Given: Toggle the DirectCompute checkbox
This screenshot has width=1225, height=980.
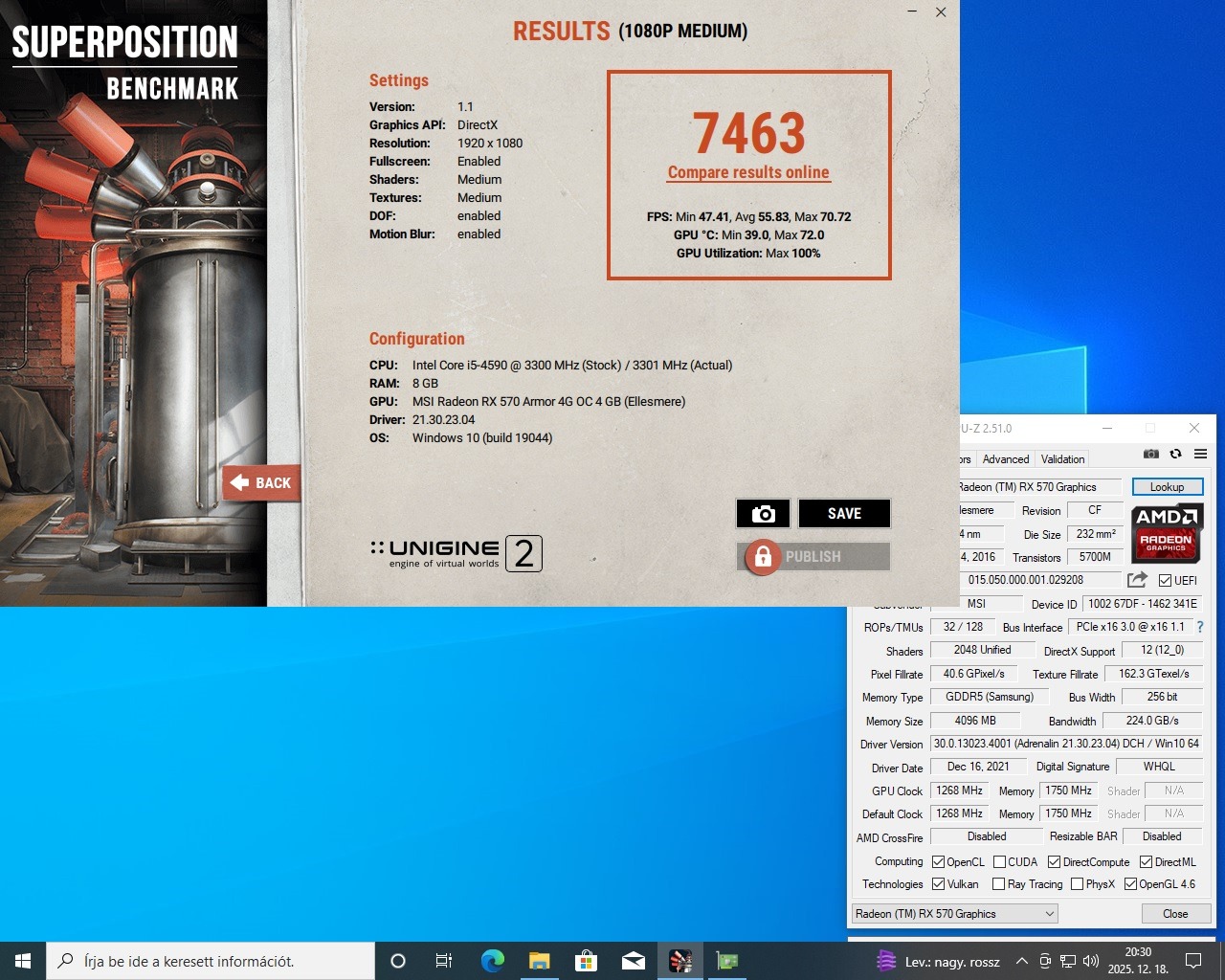Looking at the screenshot, I should (x=1054, y=862).
